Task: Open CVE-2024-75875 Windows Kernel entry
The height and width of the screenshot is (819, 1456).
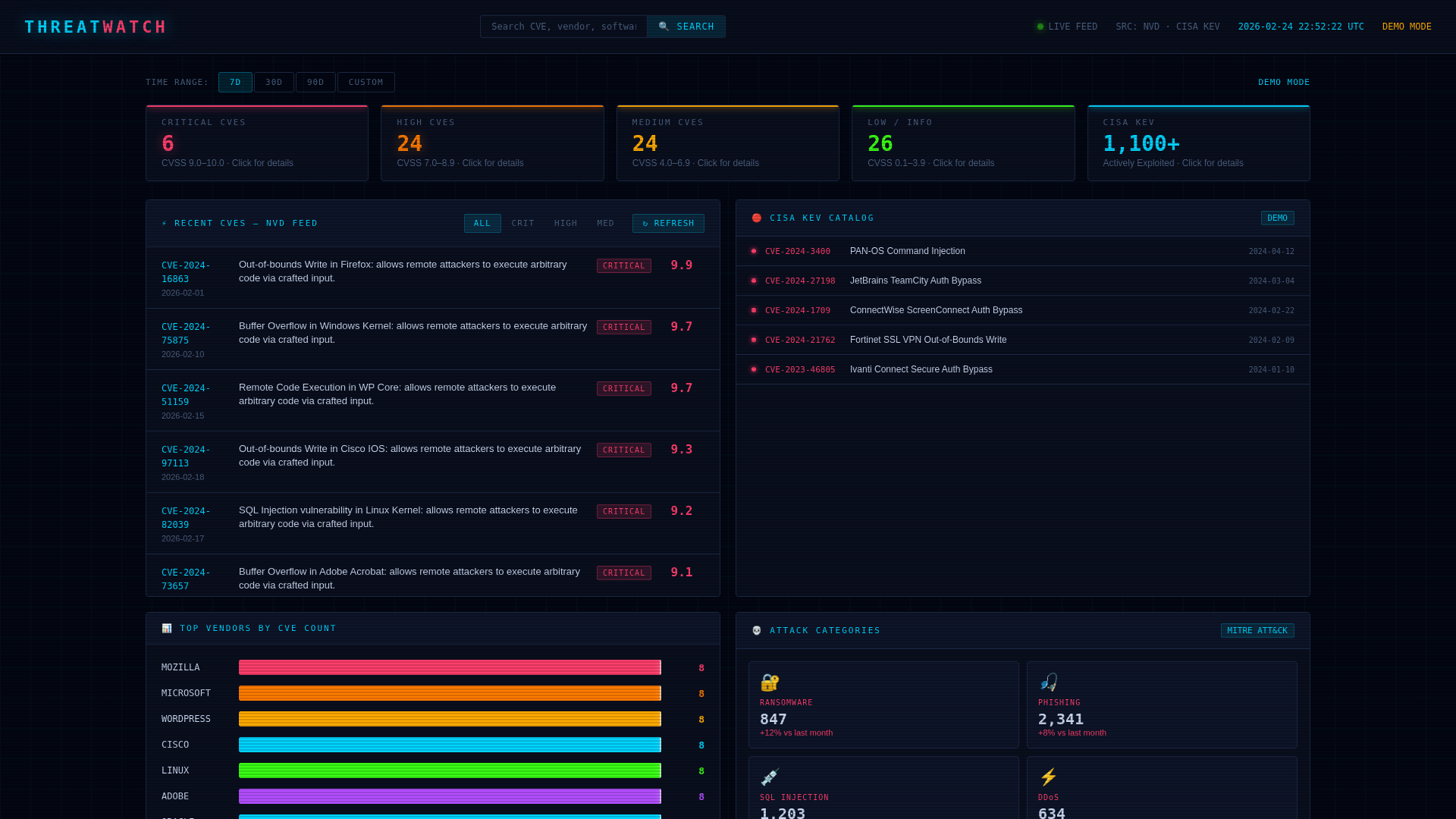Action: tap(433, 339)
